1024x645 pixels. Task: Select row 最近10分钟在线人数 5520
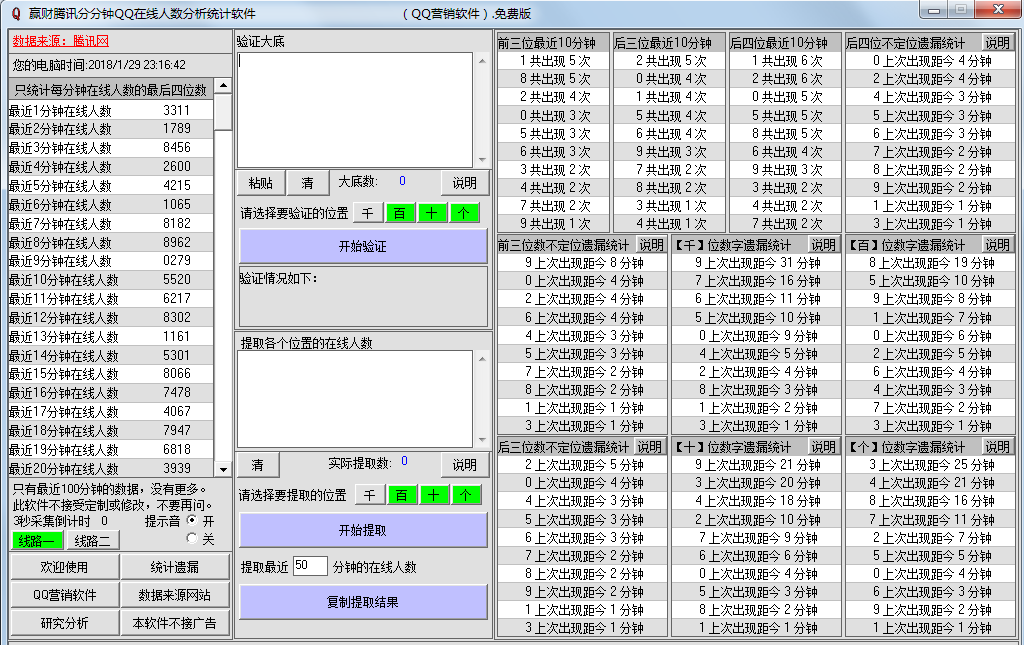(x=111, y=279)
